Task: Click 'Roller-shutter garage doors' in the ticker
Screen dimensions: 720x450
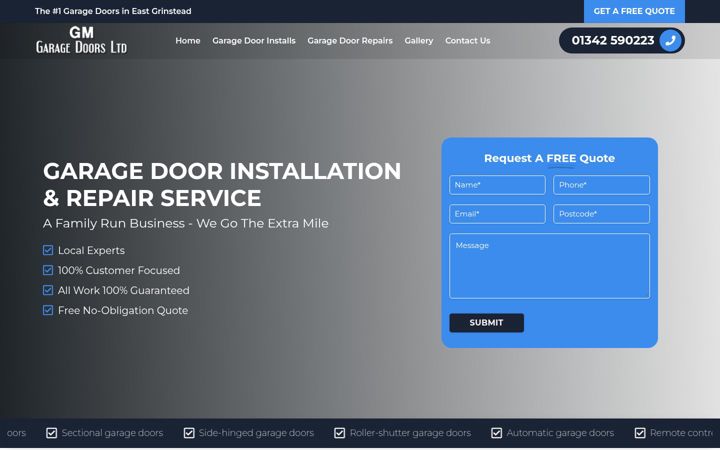Action: tap(411, 433)
